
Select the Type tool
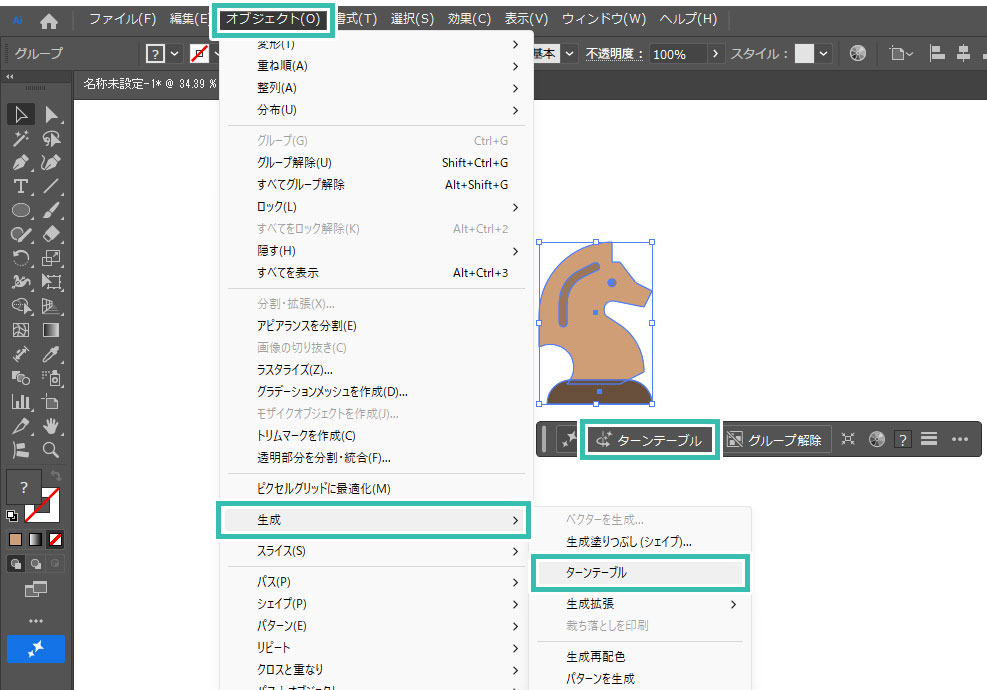point(20,186)
